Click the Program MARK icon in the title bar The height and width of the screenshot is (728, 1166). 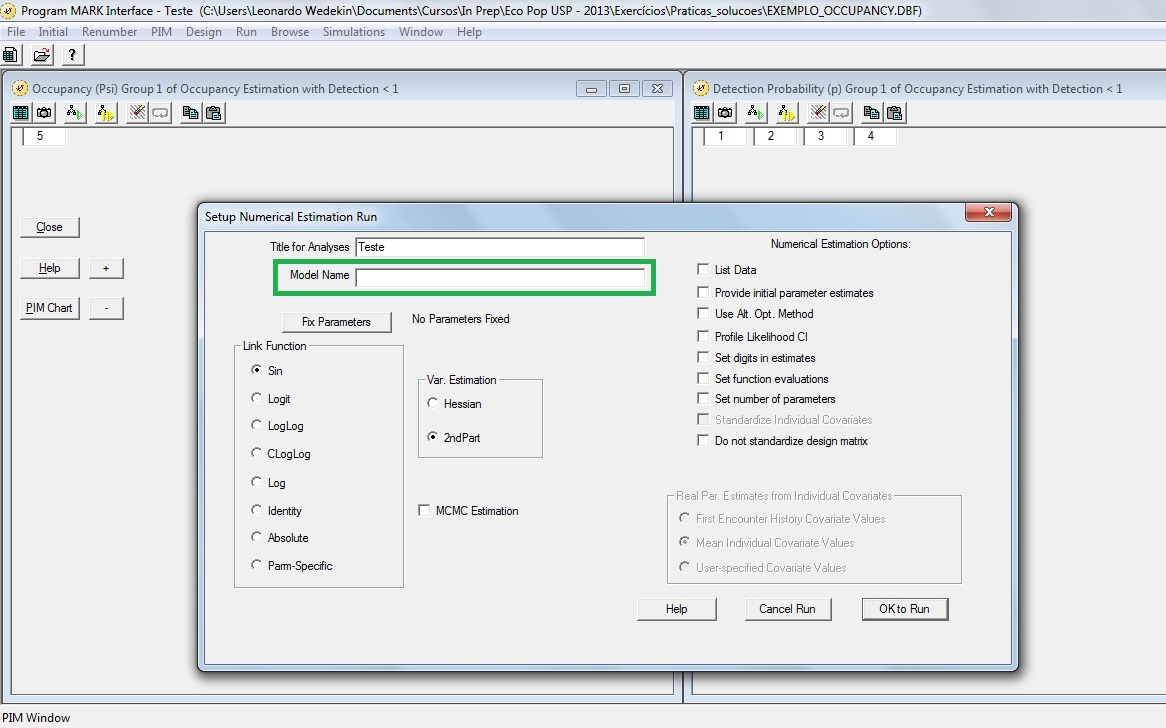[9, 10]
